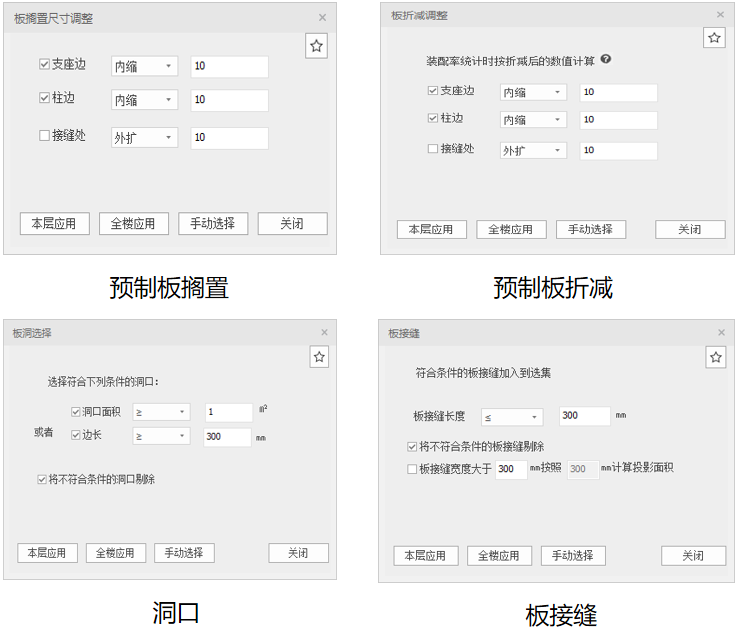Enable 接缝处 in 板折减调整 dialog

(x=433, y=149)
